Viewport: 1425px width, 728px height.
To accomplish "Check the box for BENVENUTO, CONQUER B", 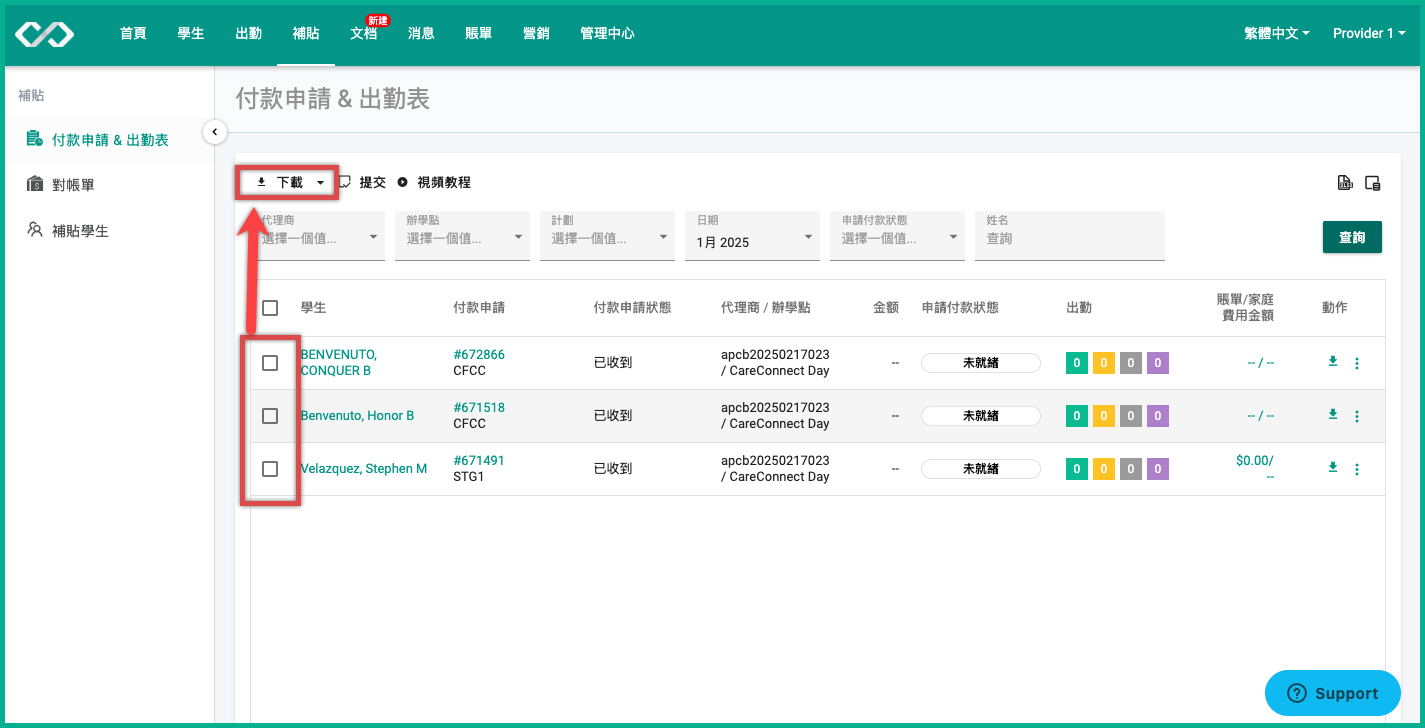I will click(270, 363).
